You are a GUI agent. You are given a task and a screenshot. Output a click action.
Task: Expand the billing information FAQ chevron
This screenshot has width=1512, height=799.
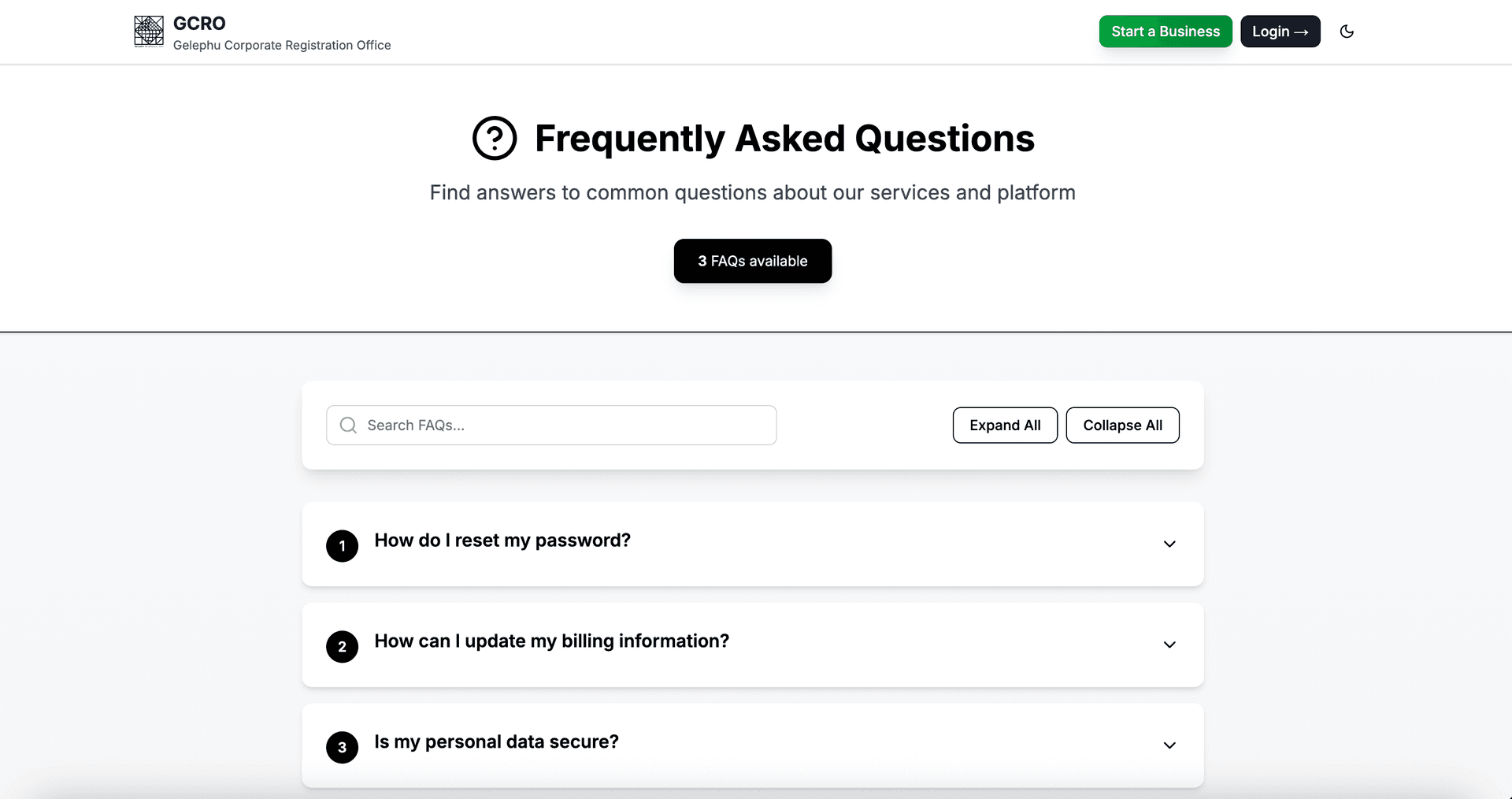click(1169, 645)
